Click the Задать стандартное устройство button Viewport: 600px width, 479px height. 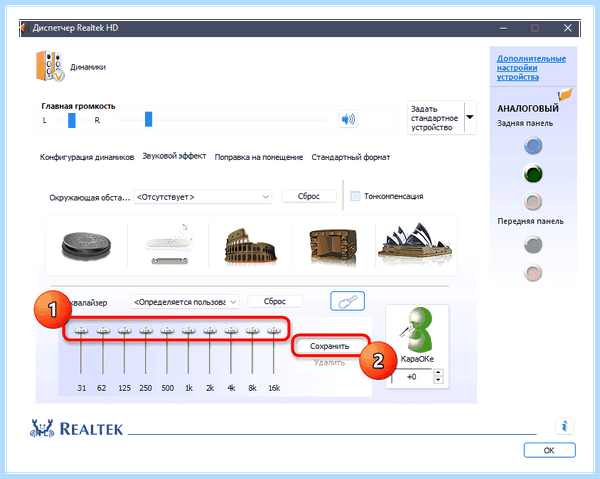coord(436,117)
